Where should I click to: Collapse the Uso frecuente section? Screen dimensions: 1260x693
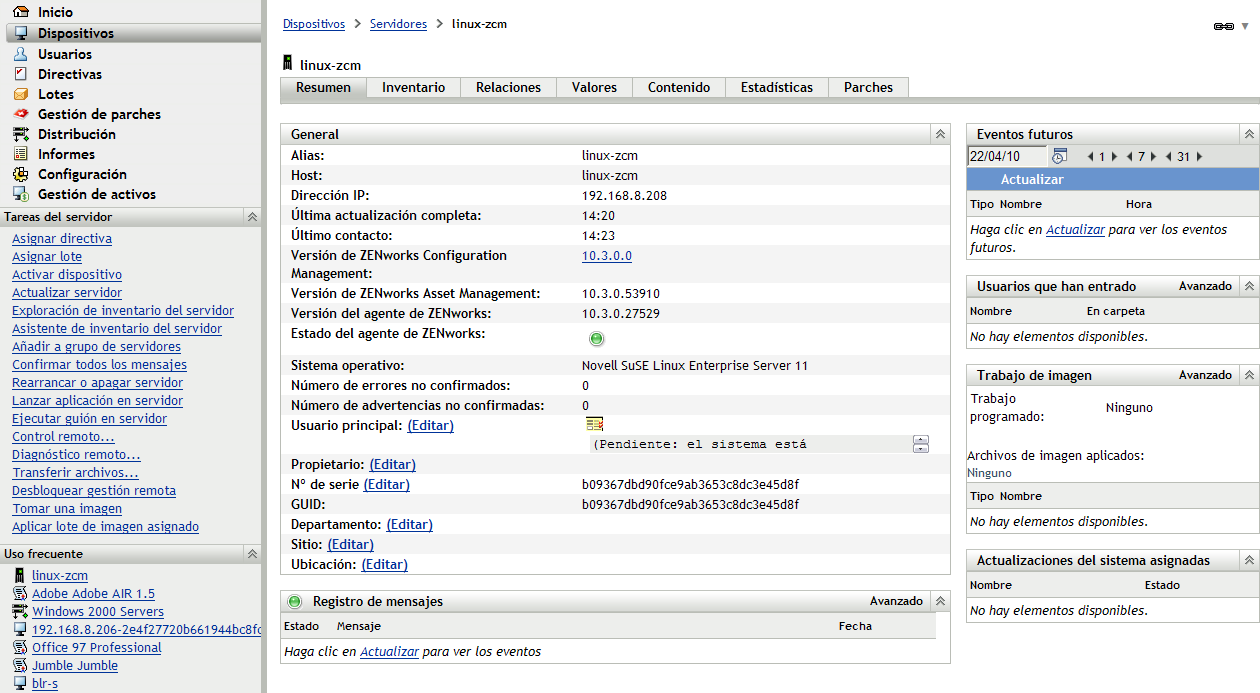pyautogui.click(x=252, y=554)
